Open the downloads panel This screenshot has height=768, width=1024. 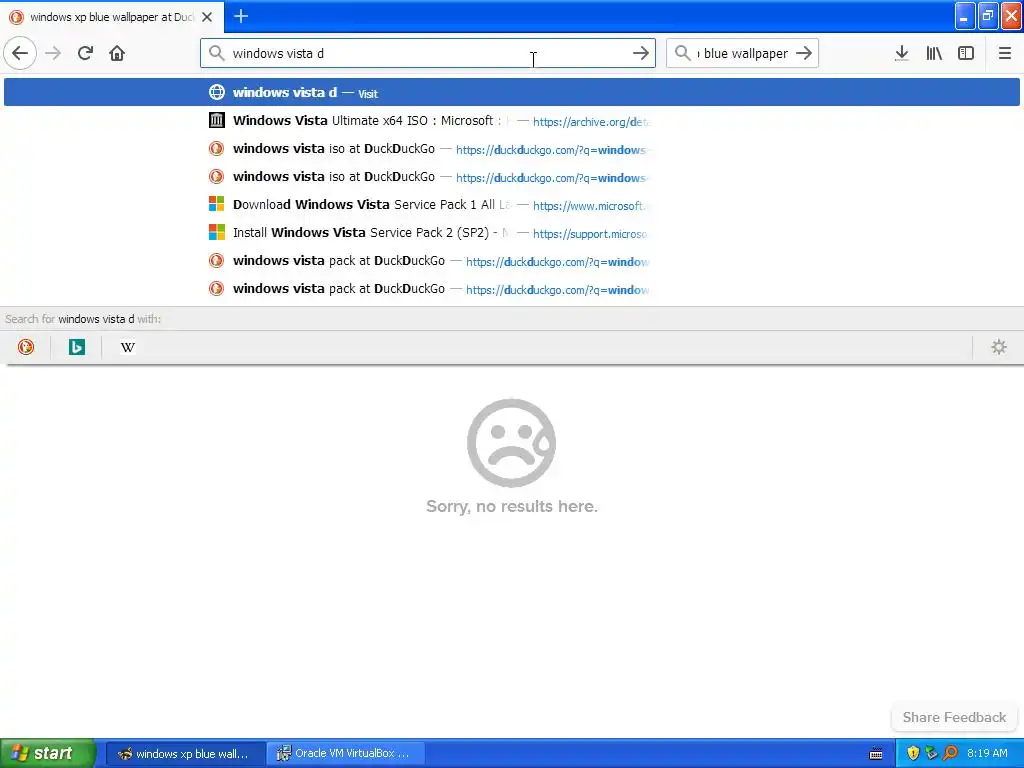(x=902, y=53)
